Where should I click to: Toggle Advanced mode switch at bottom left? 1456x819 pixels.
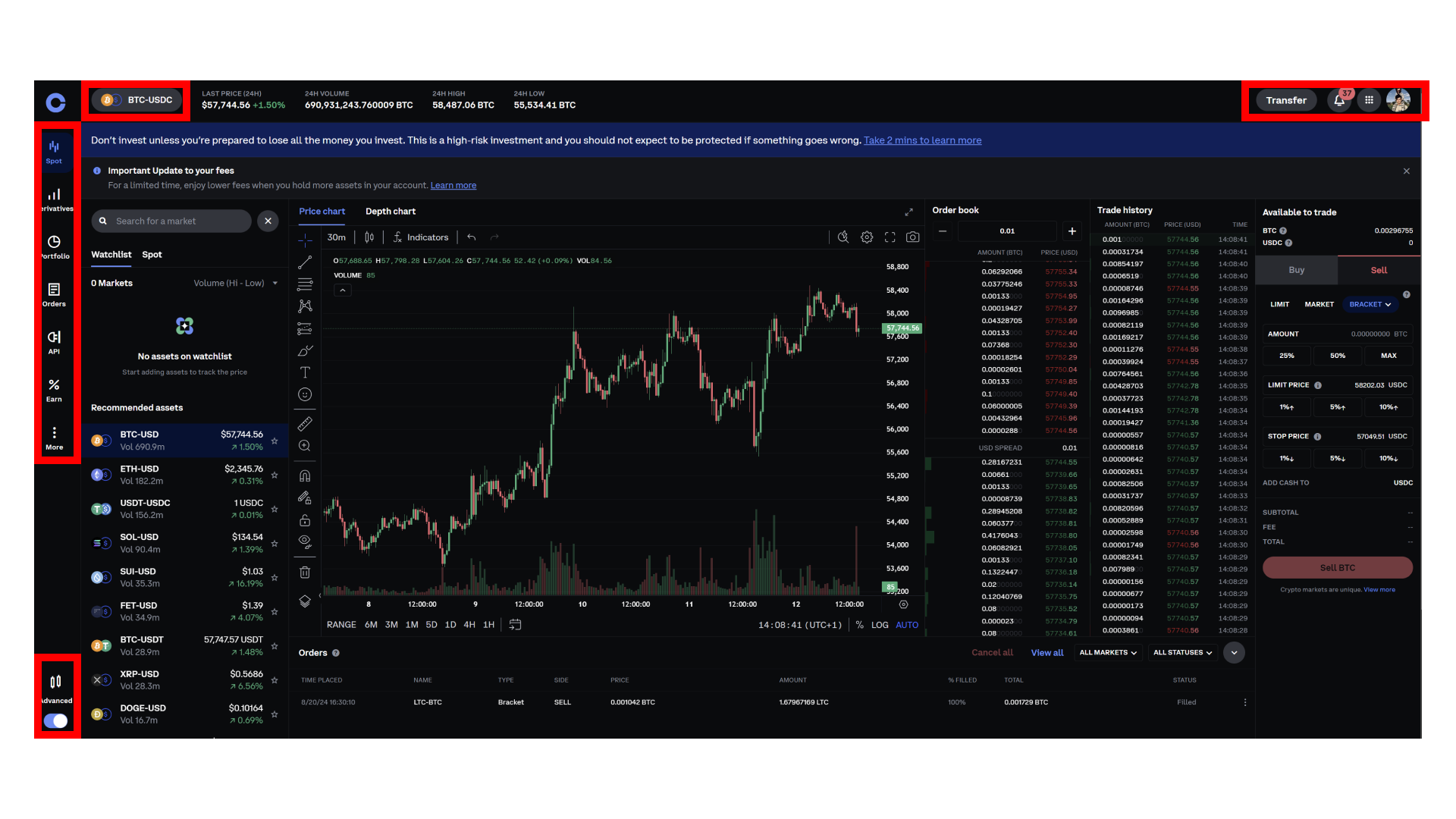(55, 721)
